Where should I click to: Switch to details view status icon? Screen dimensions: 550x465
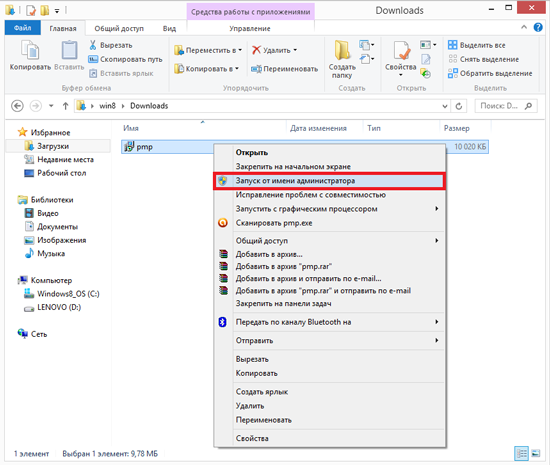coord(521,453)
